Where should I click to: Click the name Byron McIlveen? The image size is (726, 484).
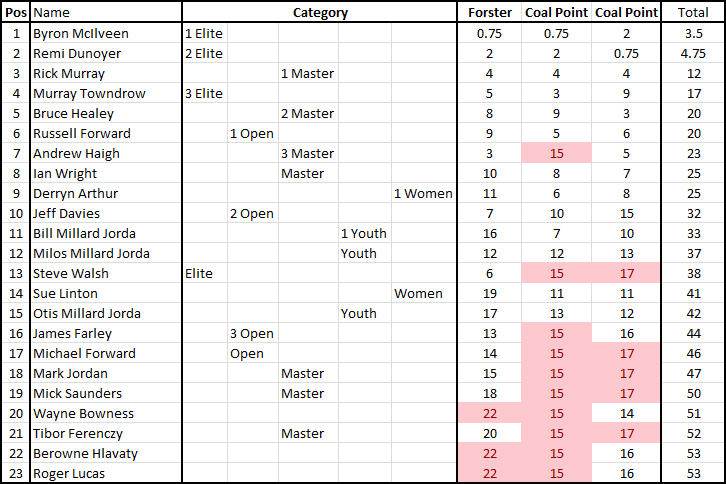coord(81,33)
